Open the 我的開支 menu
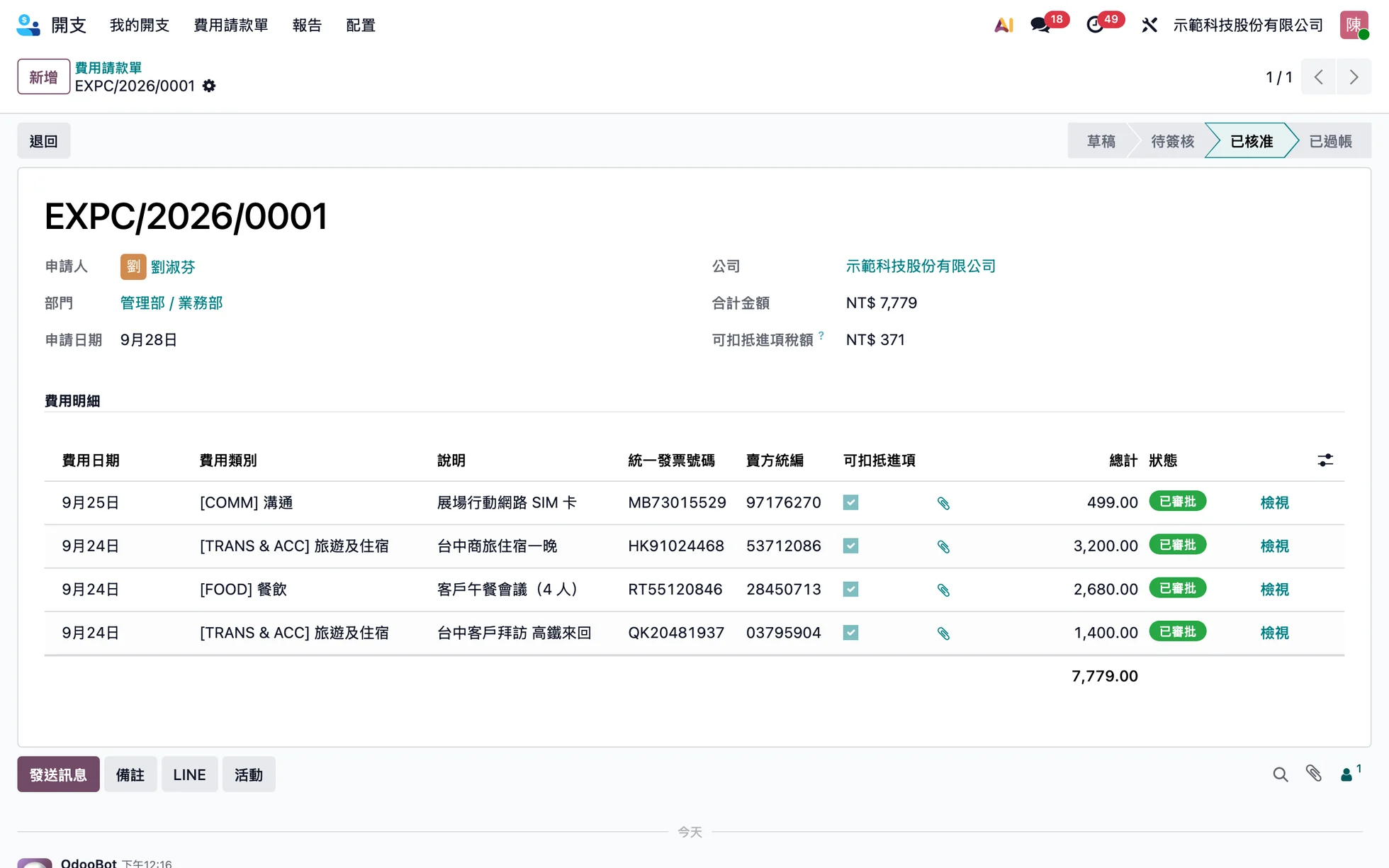This screenshot has width=1389, height=868. pyautogui.click(x=140, y=25)
